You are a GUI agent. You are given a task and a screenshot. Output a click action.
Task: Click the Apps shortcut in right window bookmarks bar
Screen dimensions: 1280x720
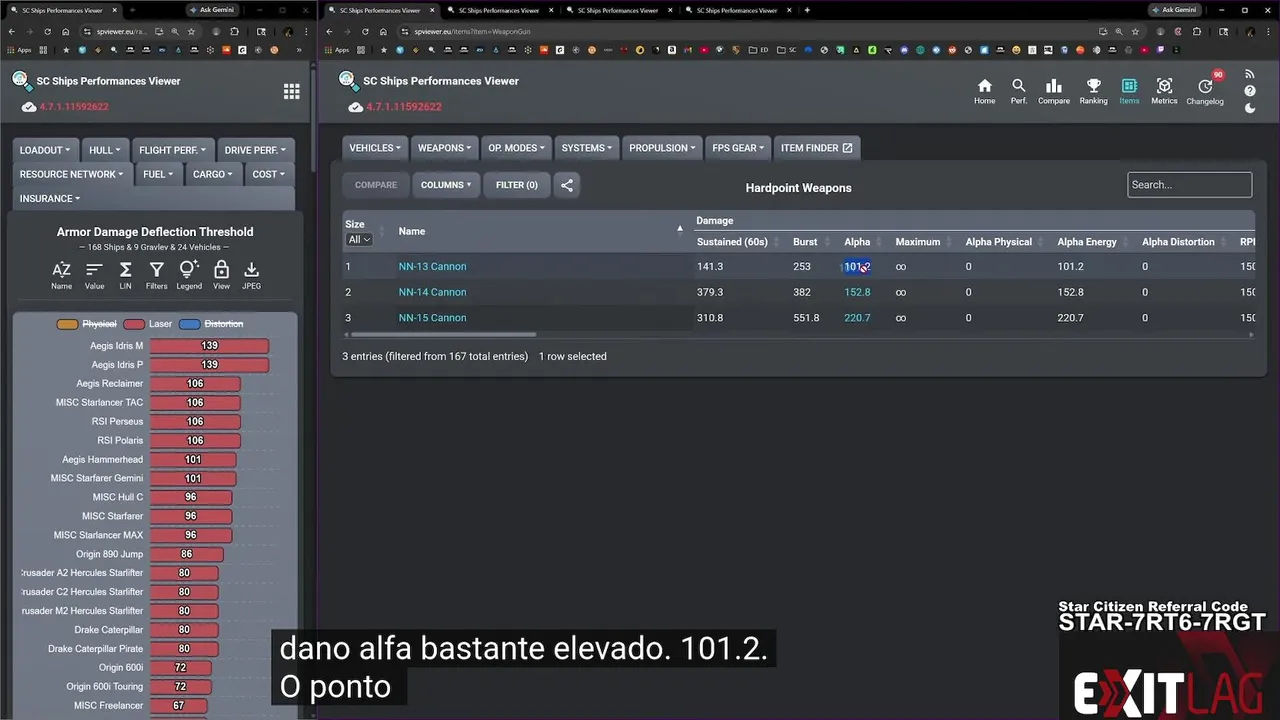336,49
